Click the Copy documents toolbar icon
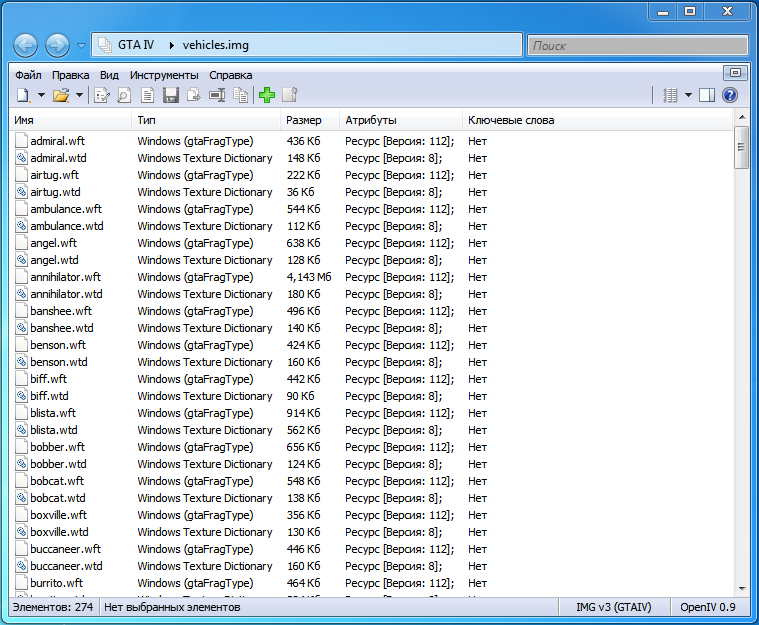Screen dimensions: 759x625 pos(241,95)
